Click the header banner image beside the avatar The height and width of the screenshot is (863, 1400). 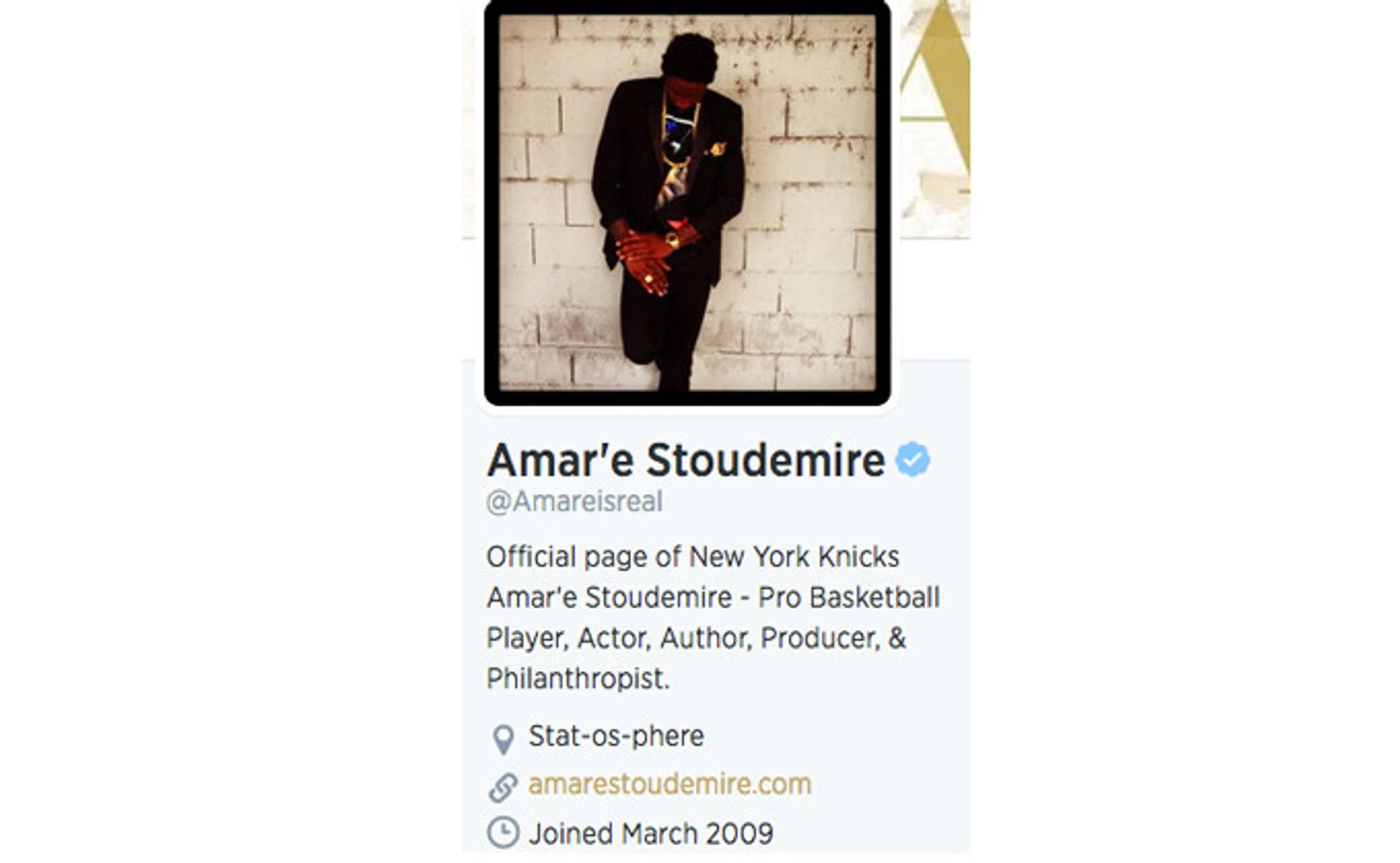pos(935,119)
